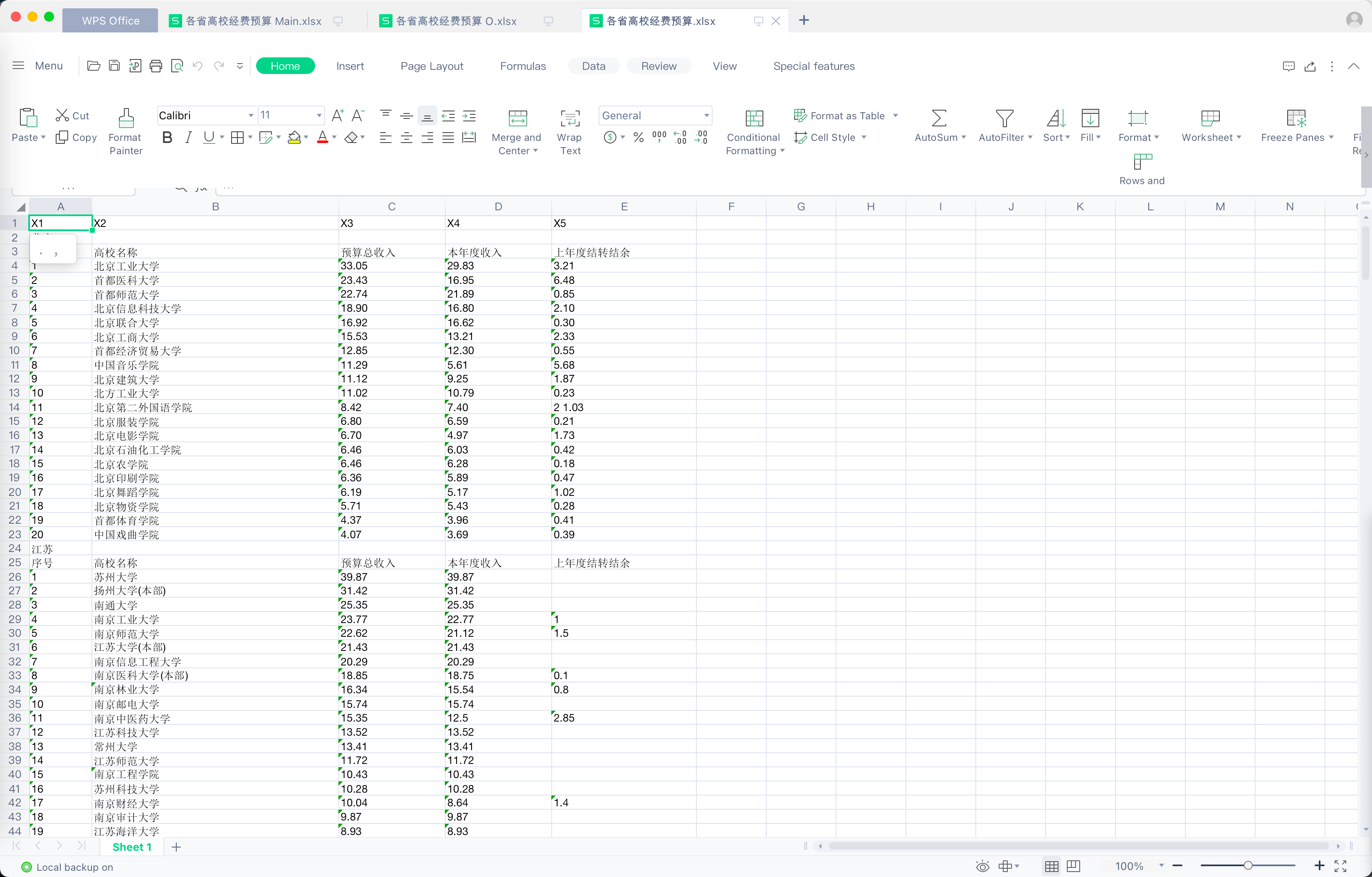
Task: Expand the quick access toolbar customize arrow
Action: click(240, 66)
